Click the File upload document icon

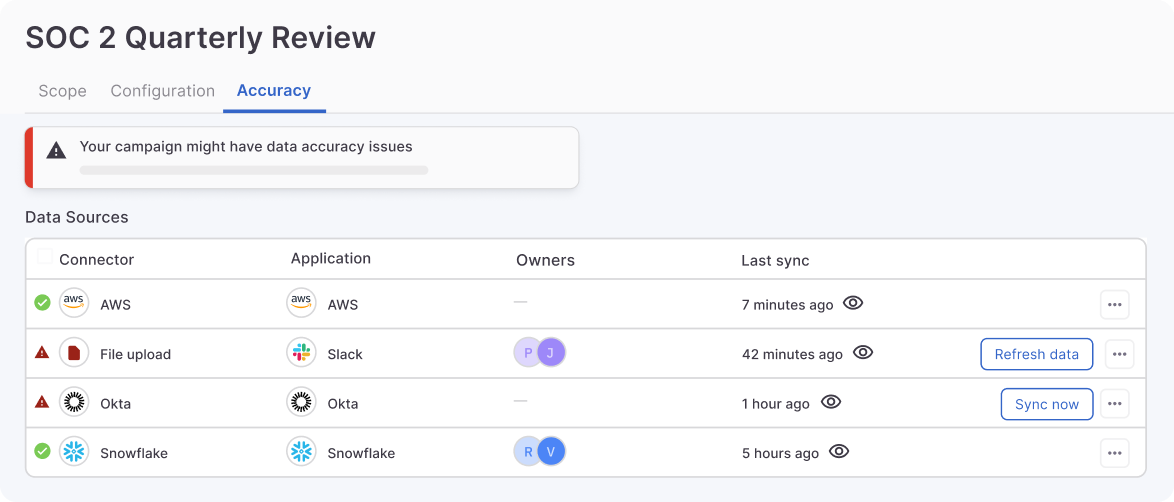tap(74, 354)
